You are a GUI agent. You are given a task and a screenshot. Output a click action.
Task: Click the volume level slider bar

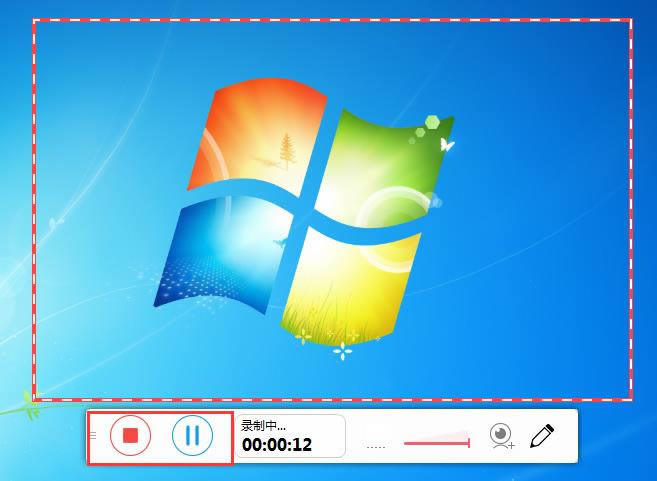tap(435, 442)
